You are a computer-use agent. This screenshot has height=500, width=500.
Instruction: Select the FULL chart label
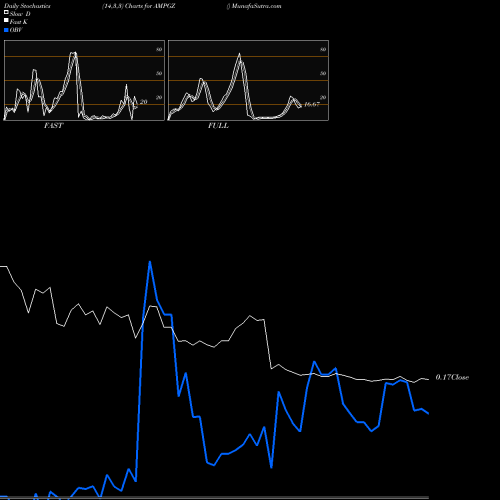(218, 126)
